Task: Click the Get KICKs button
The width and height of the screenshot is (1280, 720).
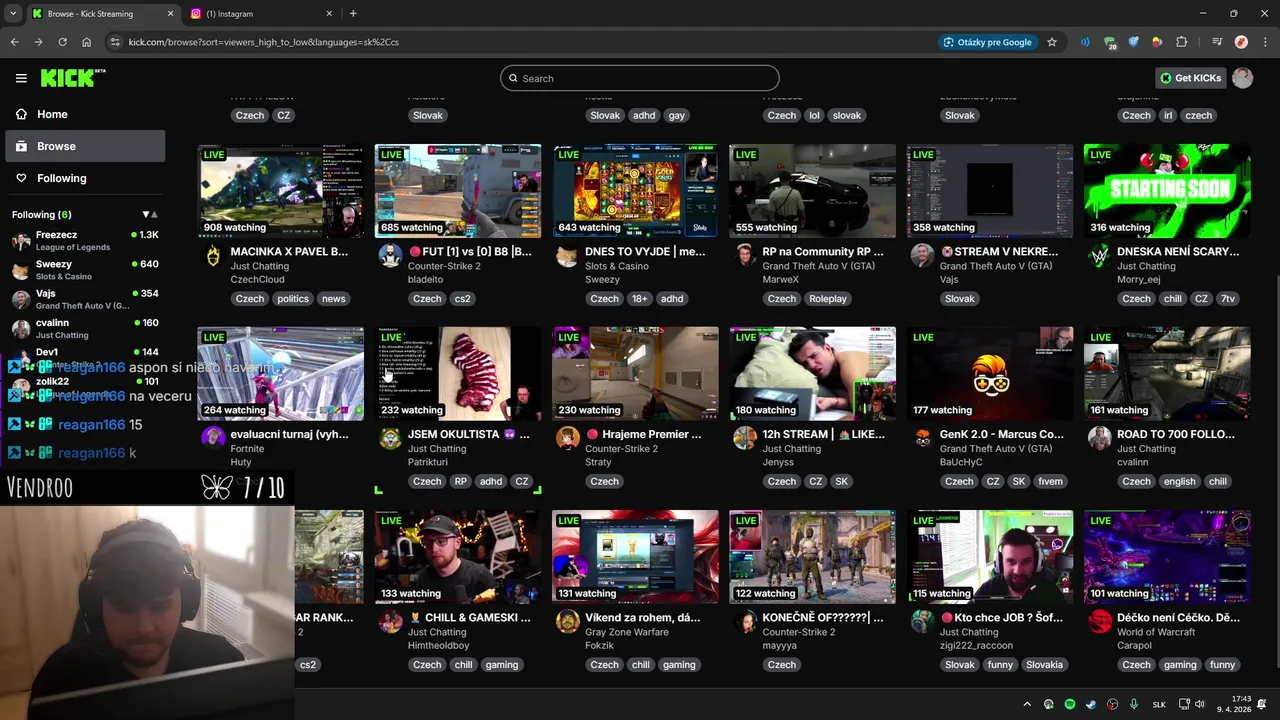Action: (x=1190, y=78)
